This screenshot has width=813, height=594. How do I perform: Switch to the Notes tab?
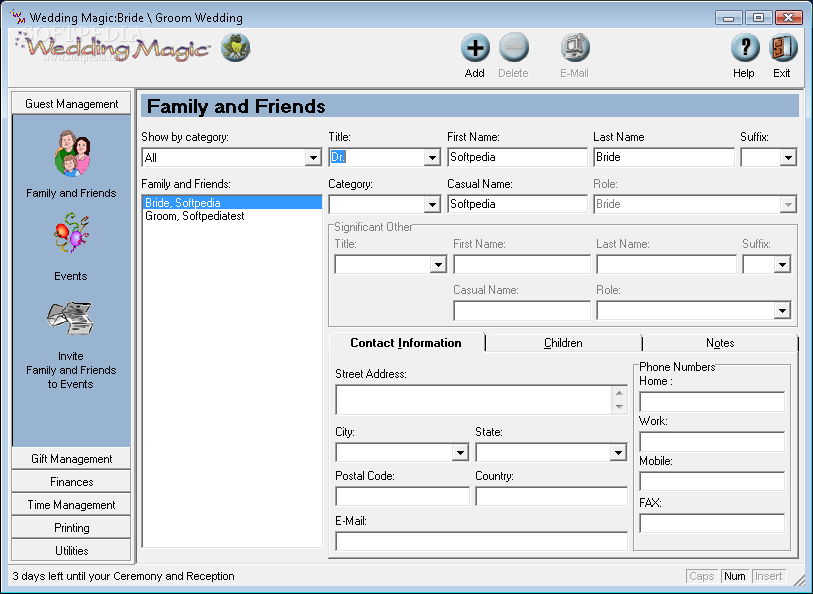coord(720,343)
